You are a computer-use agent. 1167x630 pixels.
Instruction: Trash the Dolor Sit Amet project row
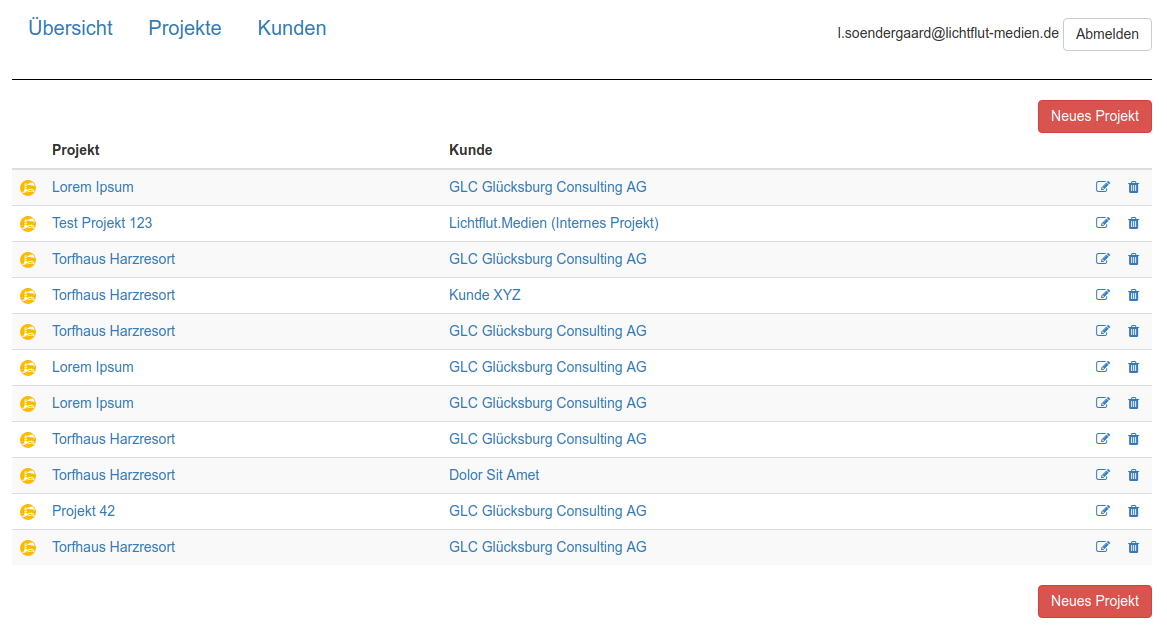(x=1133, y=475)
